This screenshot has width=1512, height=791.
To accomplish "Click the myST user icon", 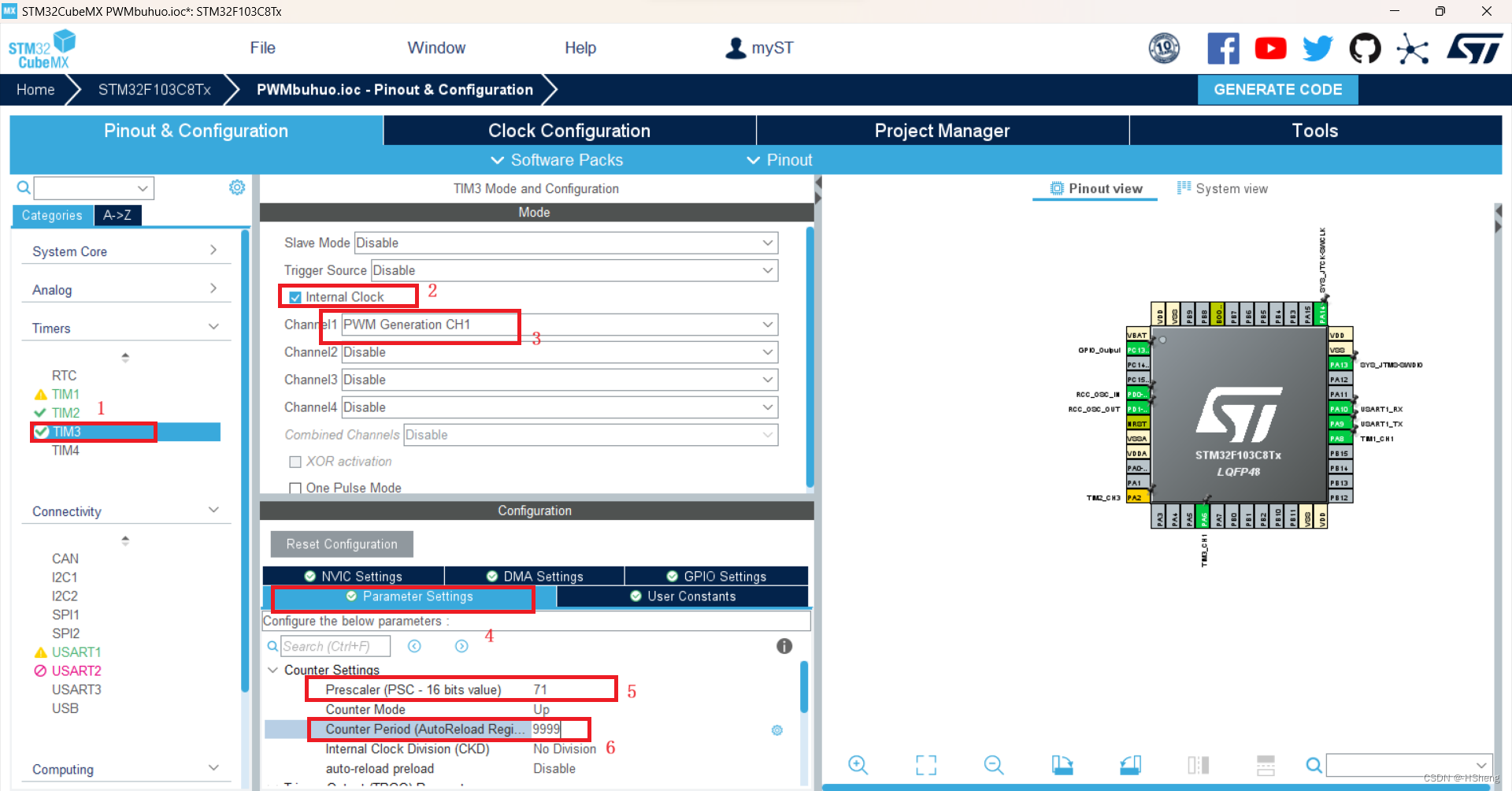I will click(x=736, y=48).
